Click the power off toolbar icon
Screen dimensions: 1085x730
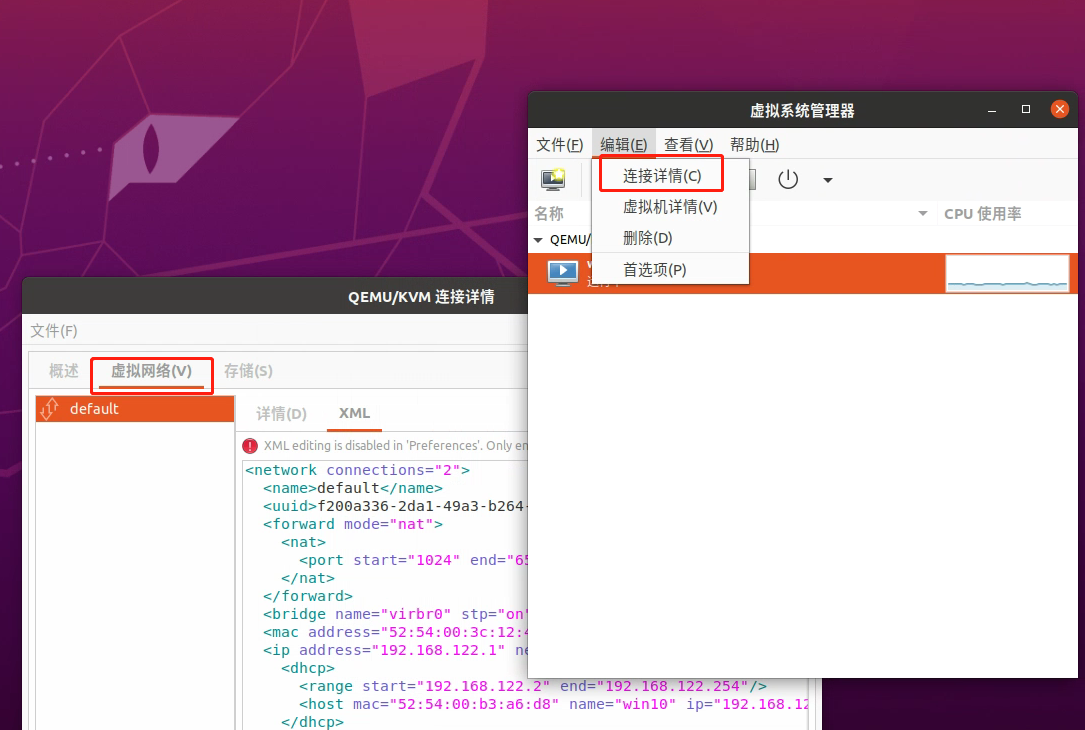(x=788, y=179)
